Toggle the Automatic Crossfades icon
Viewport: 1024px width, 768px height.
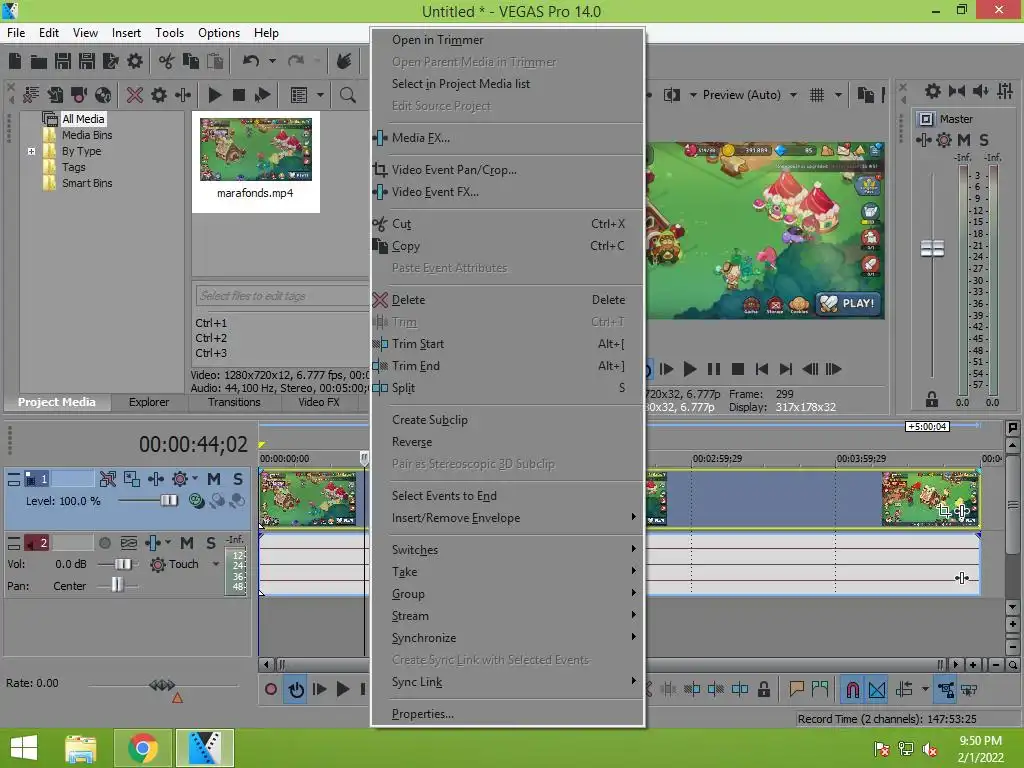coord(877,689)
